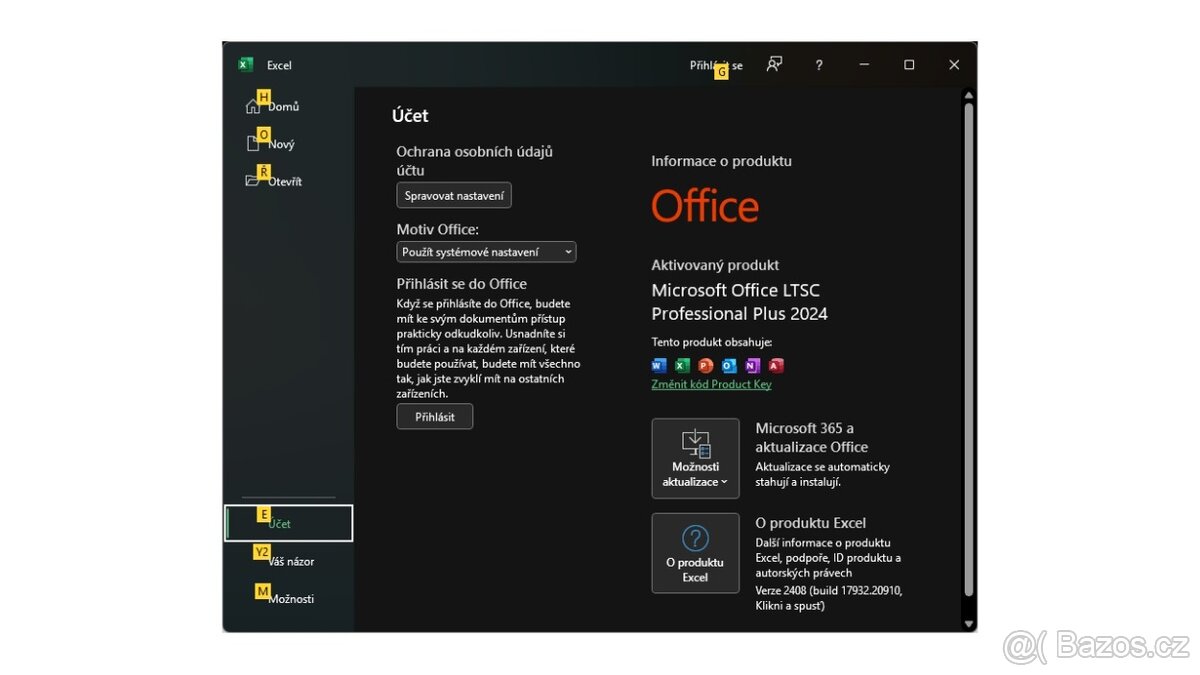Screen dimensions: 1200x675
Task: Click the Excel logo in title bar
Action: pyautogui.click(x=245, y=65)
